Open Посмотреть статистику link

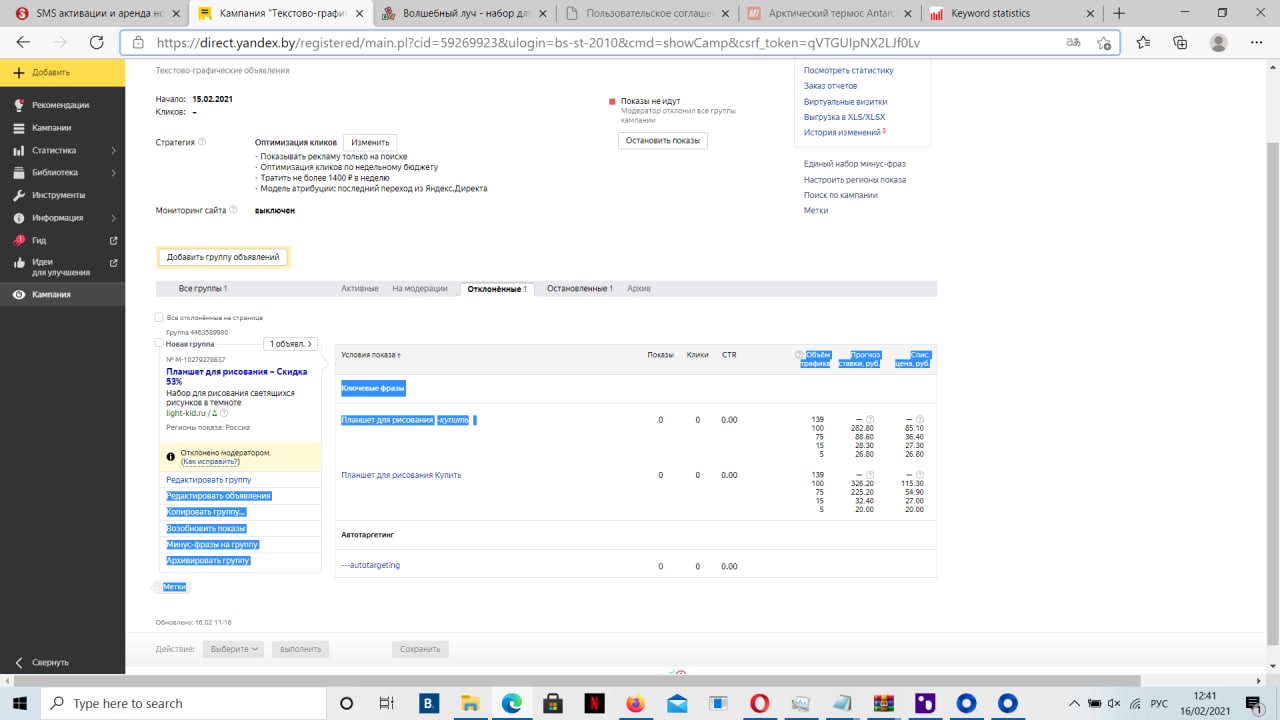(849, 70)
